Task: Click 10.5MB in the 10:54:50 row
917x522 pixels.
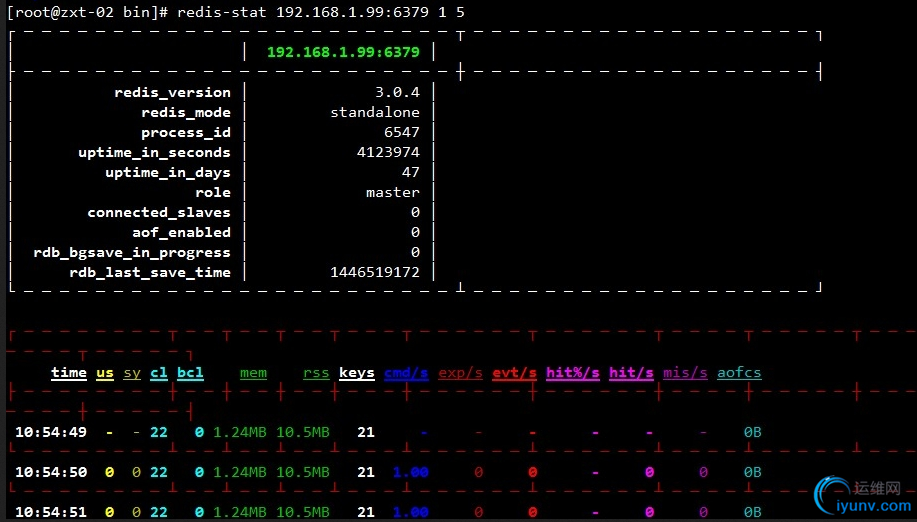Action: coord(303,472)
